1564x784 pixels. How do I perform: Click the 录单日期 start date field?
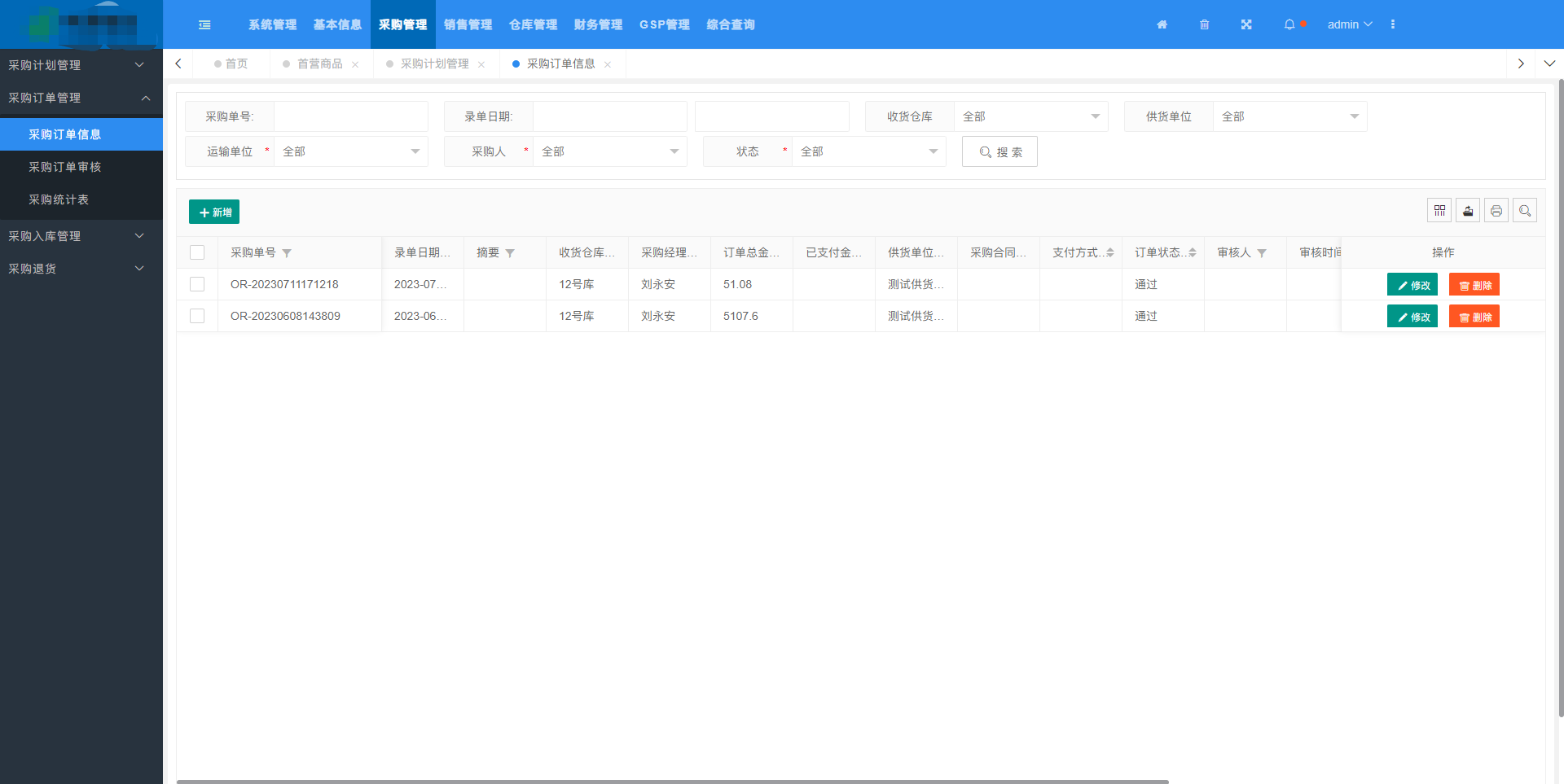coord(610,116)
